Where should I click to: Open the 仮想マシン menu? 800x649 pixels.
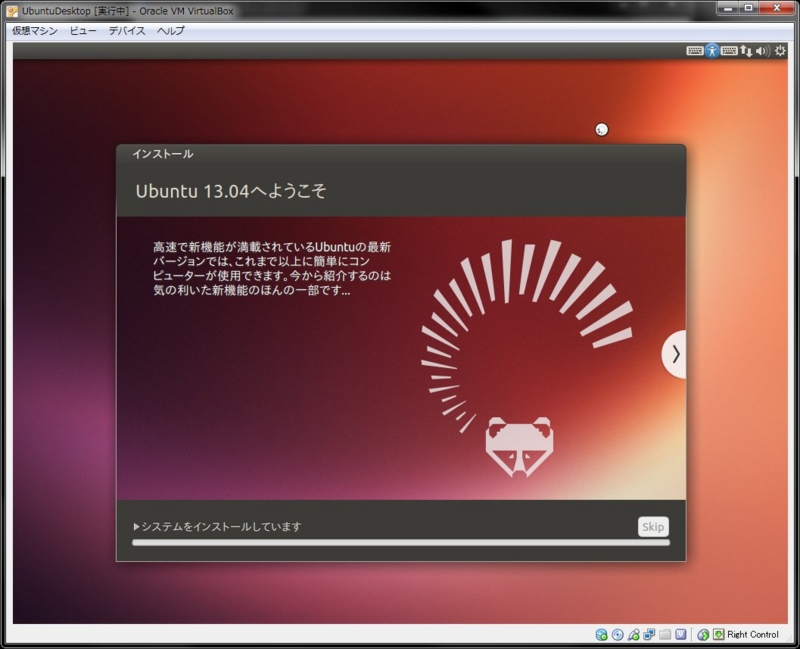tap(35, 31)
